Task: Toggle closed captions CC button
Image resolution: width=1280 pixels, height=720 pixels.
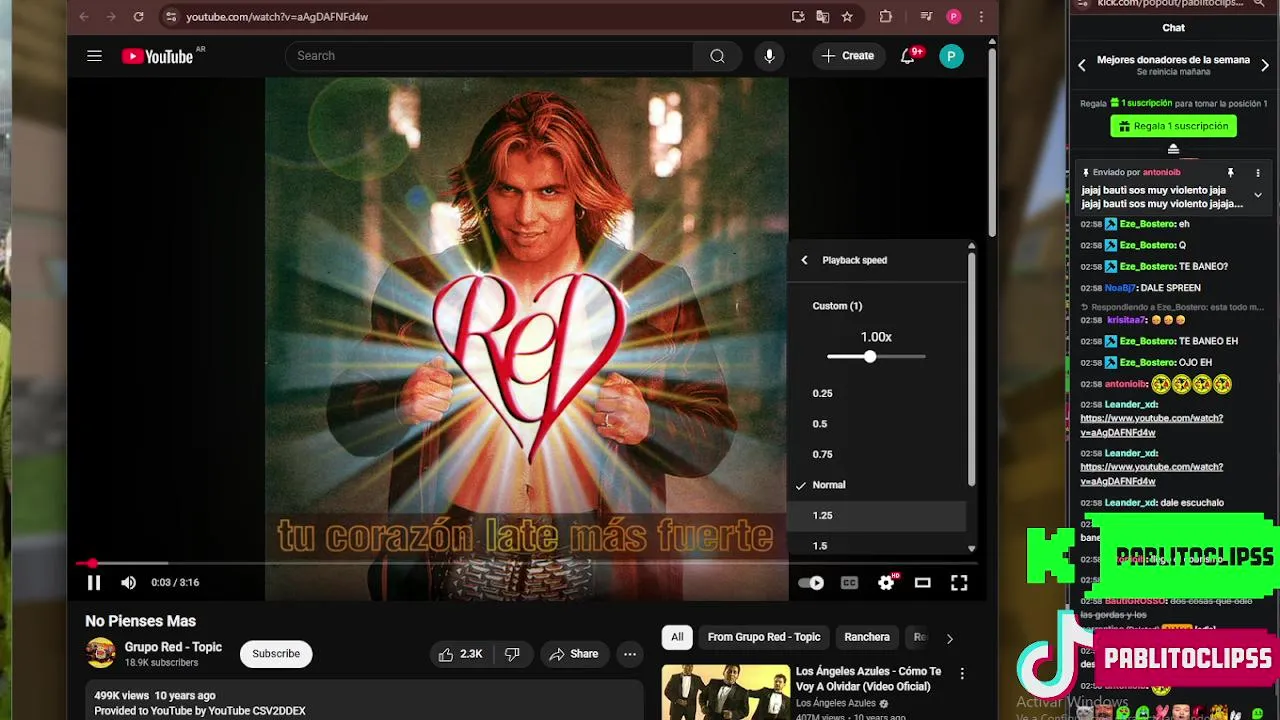Action: [x=849, y=582]
